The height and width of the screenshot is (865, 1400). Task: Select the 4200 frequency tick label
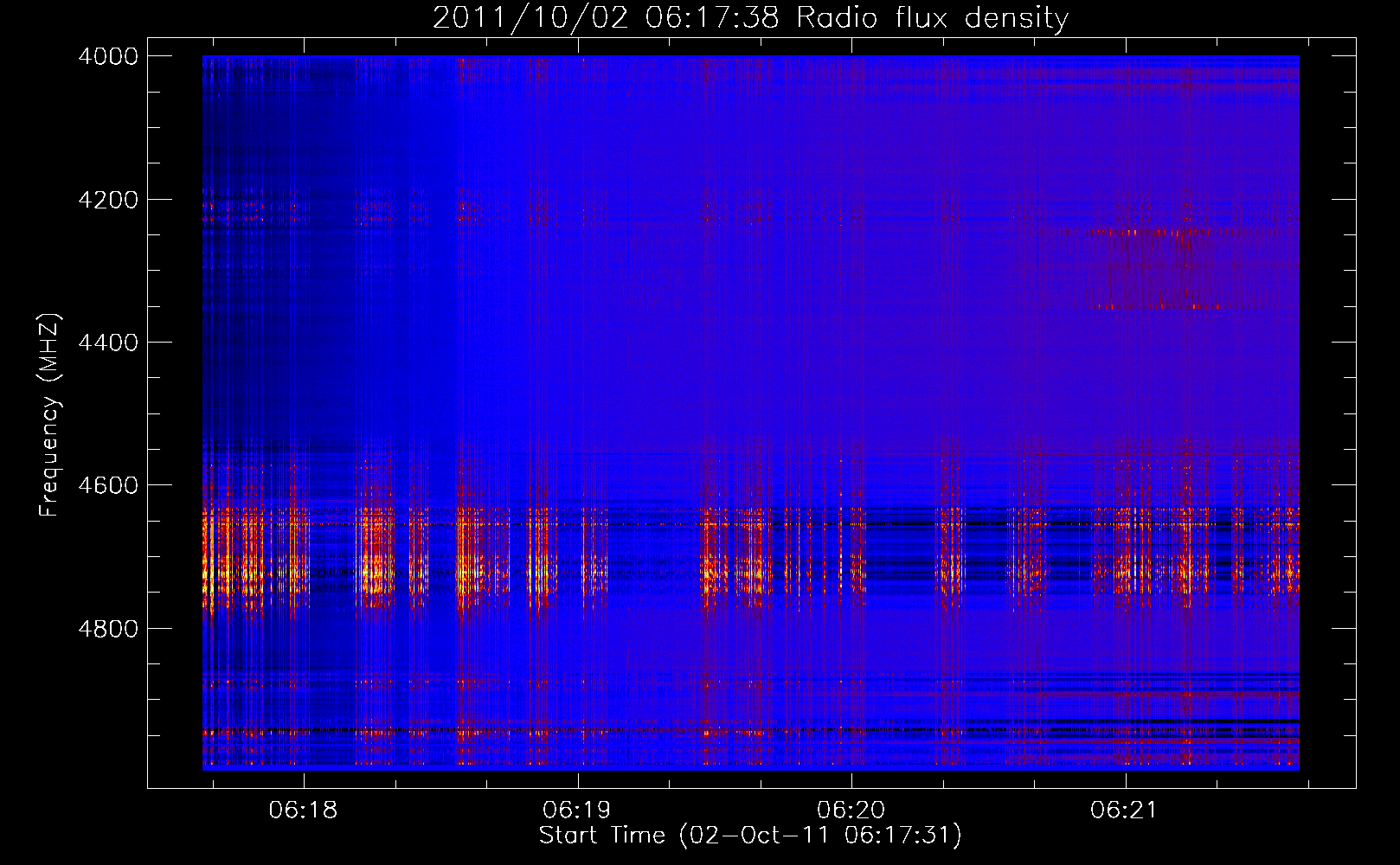[x=108, y=200]
